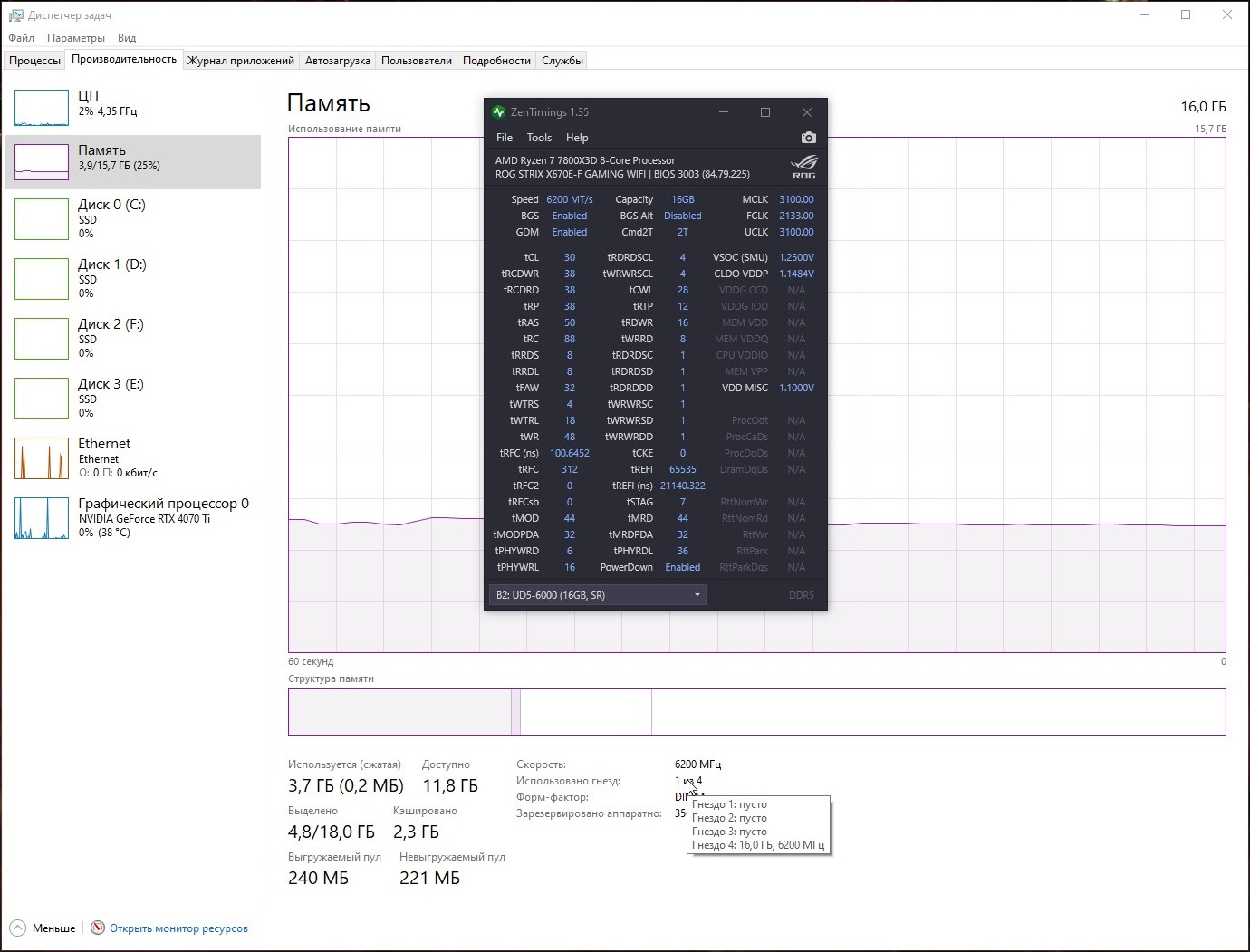Click the tREFI (ns) value 21140.322
Viewport: 1250px width, 952px height.
click(x=683, y=486)
